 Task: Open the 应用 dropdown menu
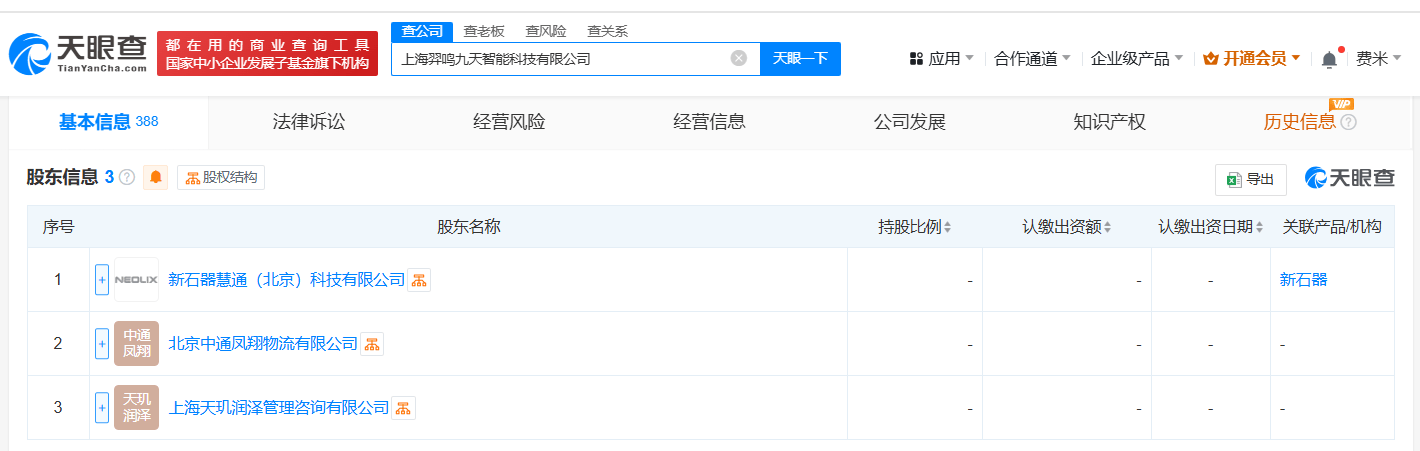click(942, 59)
